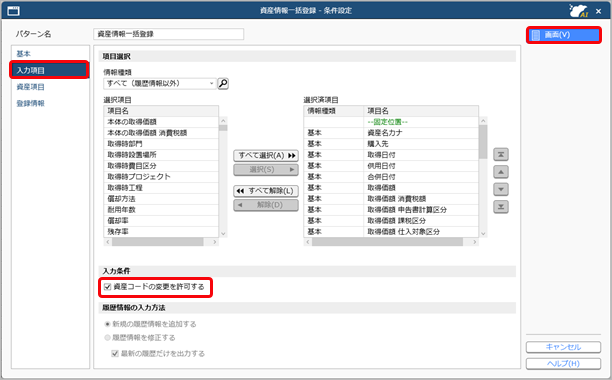Click the horizontal scrollbar thumb of 選択済項目 list
This screenshot has height=380, width=612.
pos(388,242)
